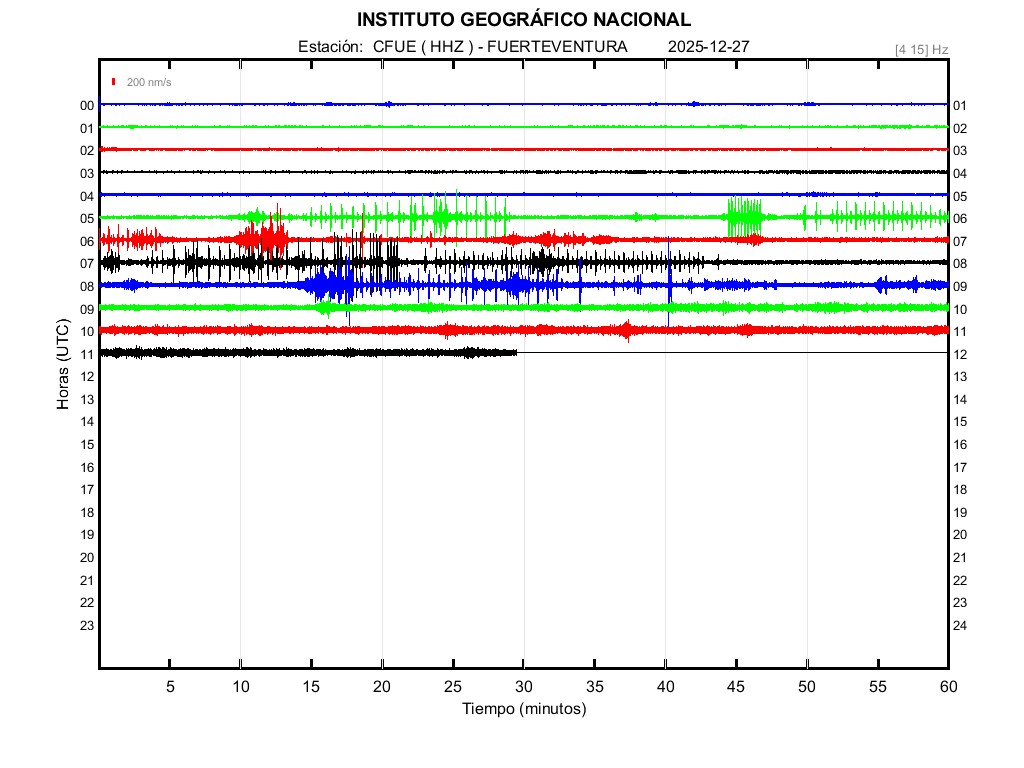Viewport: 1024px width, 768px height.
Task: Click the [4 15] Hz filter label
Action: [921, 49]
